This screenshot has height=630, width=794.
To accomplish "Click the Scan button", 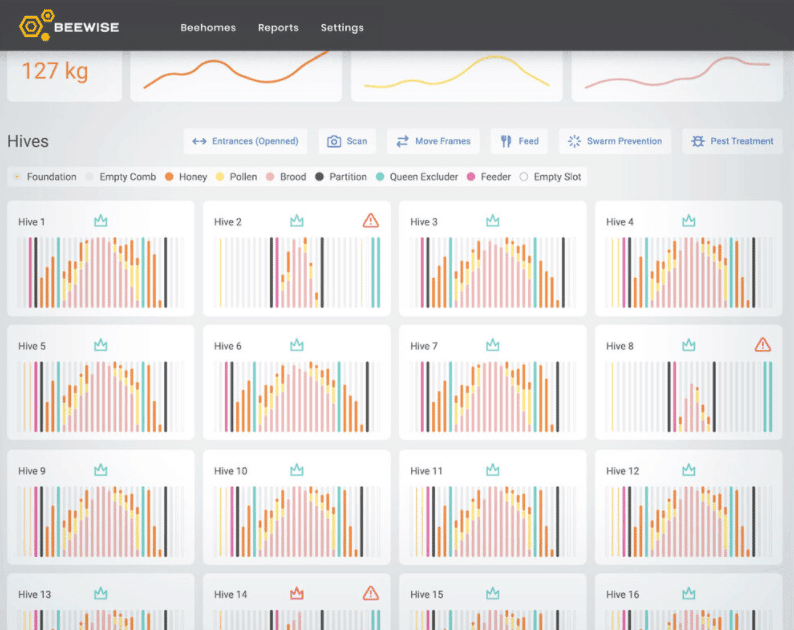I will pyautogui.click(x=347, y=141).
